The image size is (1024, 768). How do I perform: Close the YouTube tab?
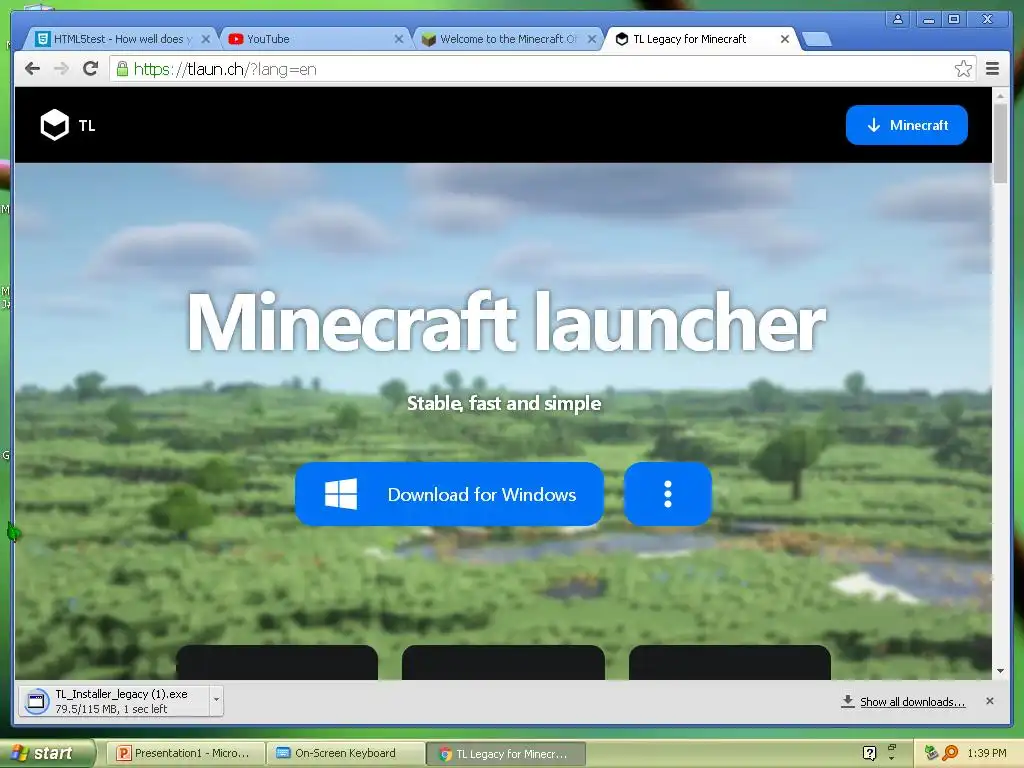click(398, 39)
